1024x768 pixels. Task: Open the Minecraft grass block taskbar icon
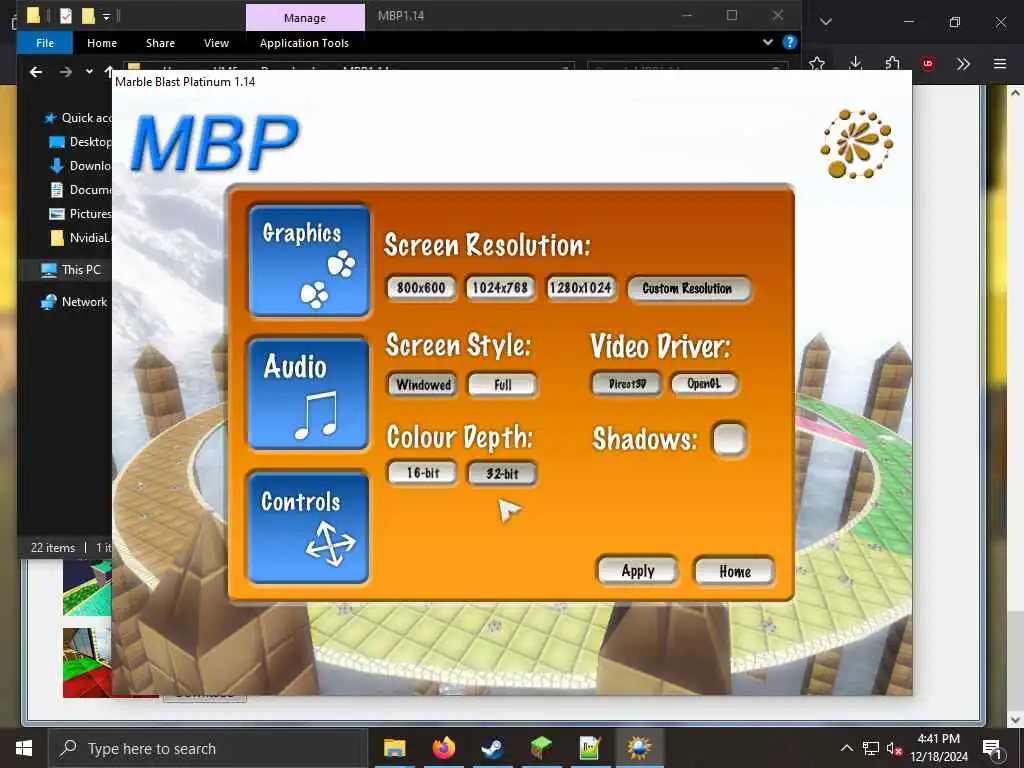pyautogui.click(x=541, y=748)
